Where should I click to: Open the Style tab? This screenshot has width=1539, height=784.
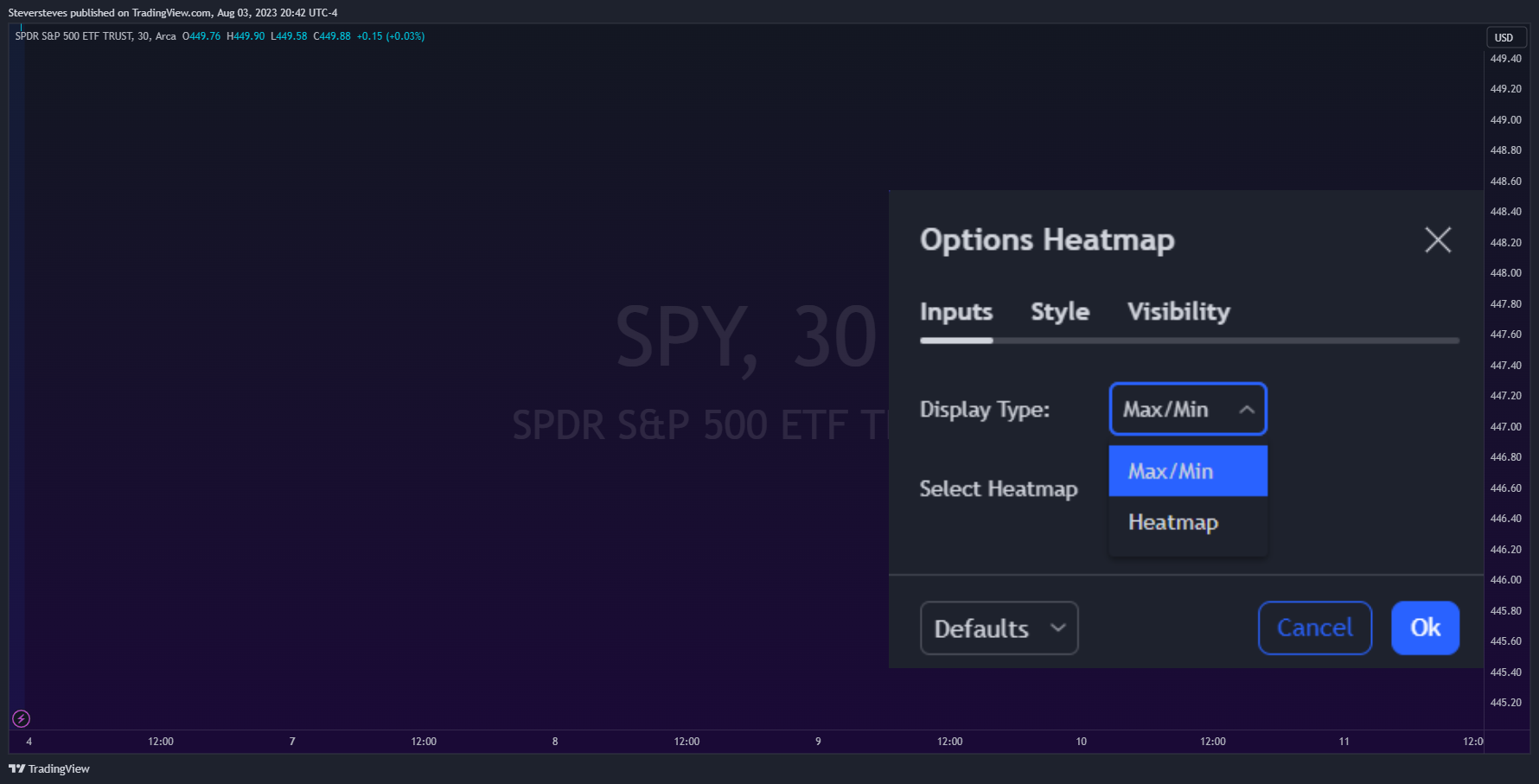click(1060, 311)
